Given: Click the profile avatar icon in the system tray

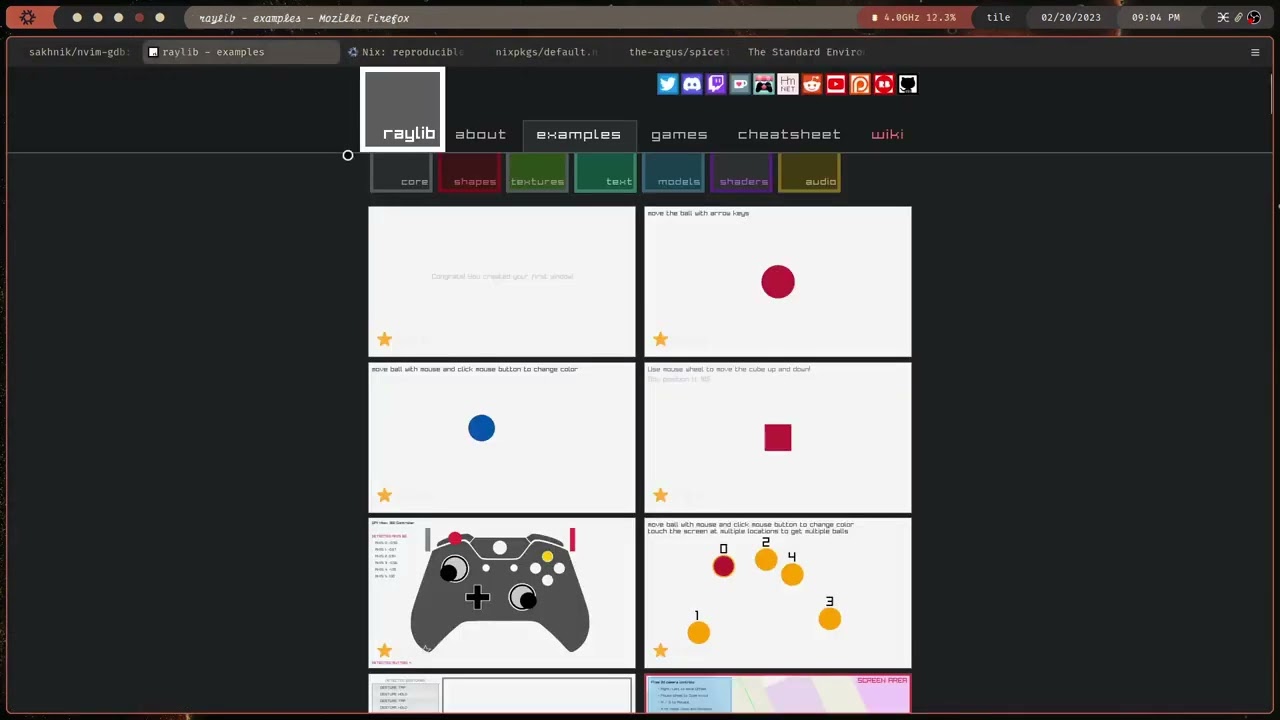Looking at the screenshot, I should pyautogui.click(x=1254, y=17).
